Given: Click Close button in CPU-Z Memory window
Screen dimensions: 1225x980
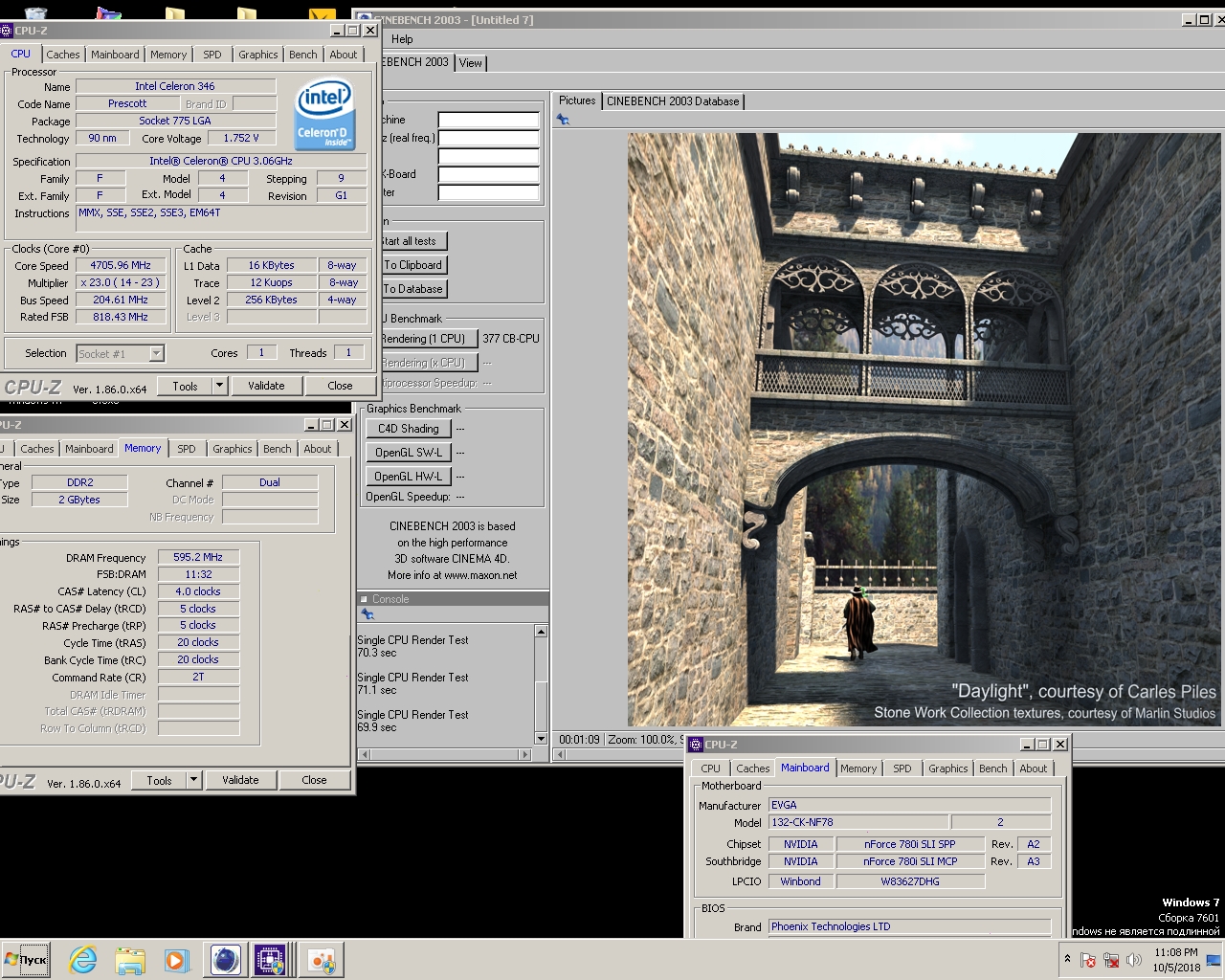Looking at the screenshot, I should 314,780.
